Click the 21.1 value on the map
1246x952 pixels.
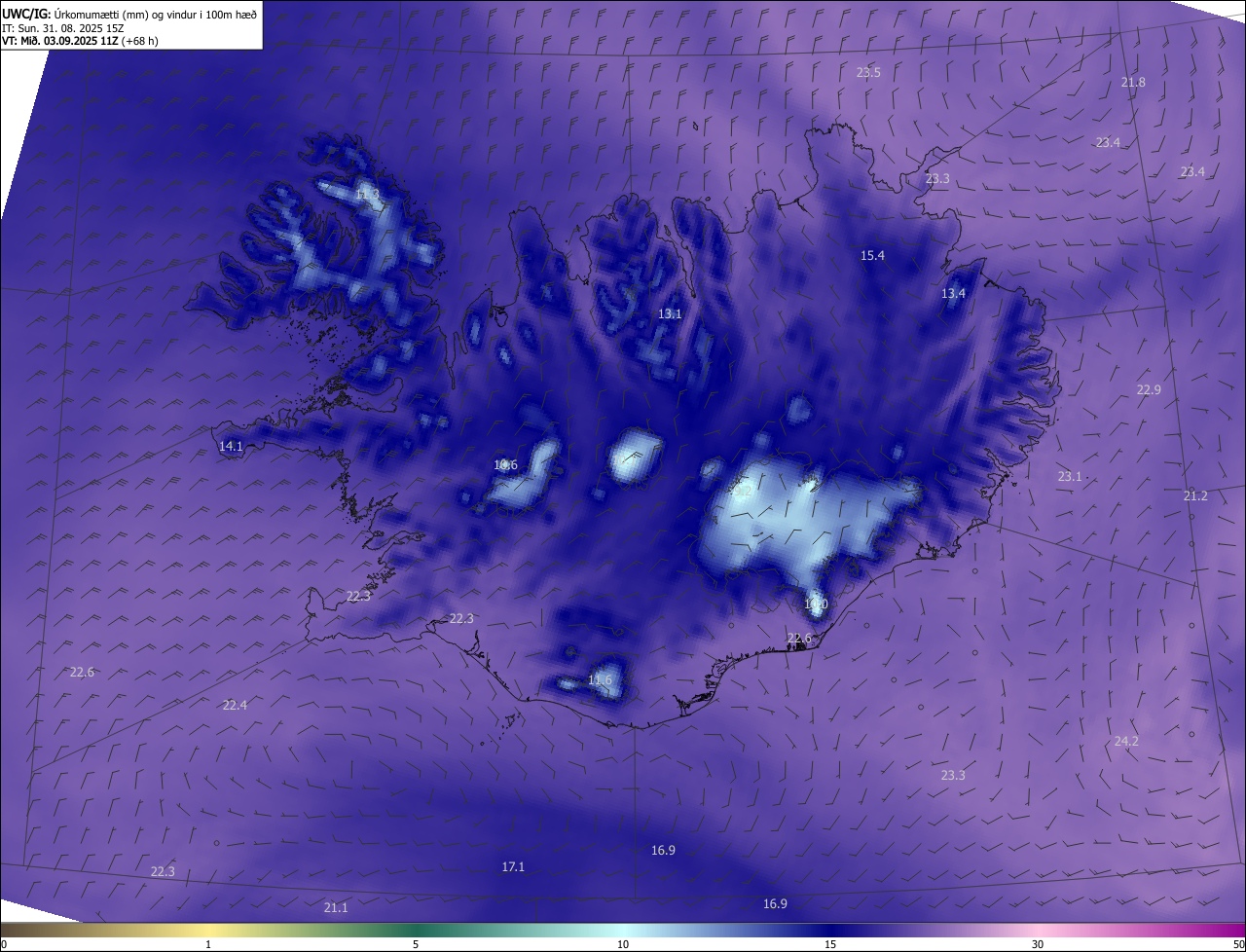click(335, 908)
